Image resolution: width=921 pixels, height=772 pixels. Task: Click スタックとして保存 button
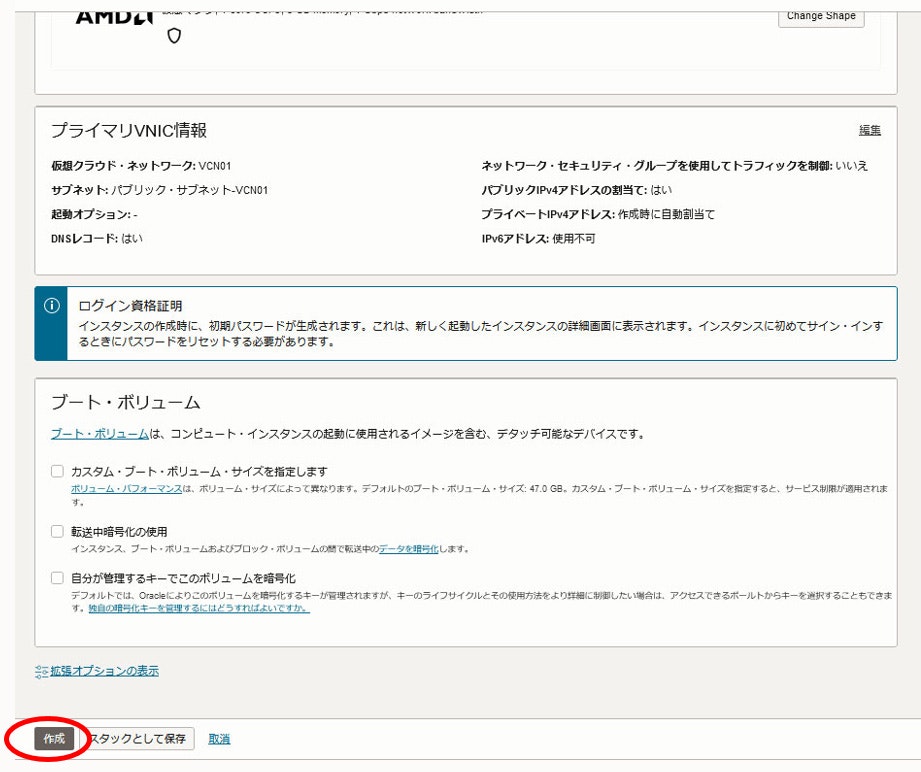[140, 739]
